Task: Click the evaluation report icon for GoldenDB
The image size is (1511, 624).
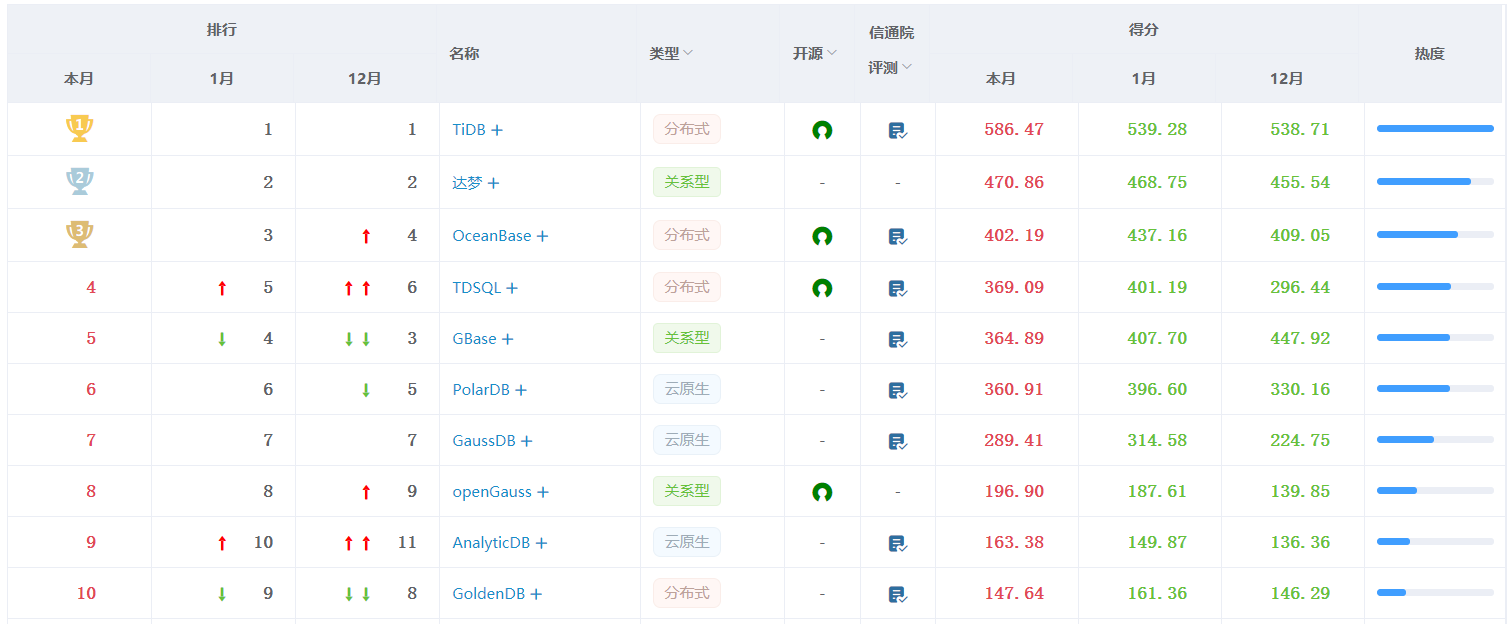Action: 897,594
